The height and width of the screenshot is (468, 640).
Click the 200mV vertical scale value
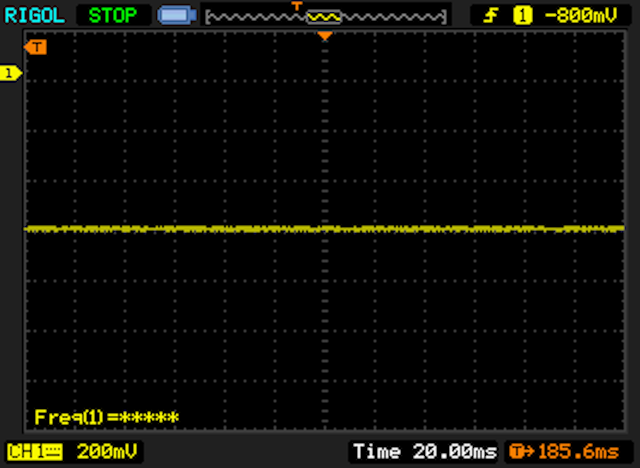[107, 452]
